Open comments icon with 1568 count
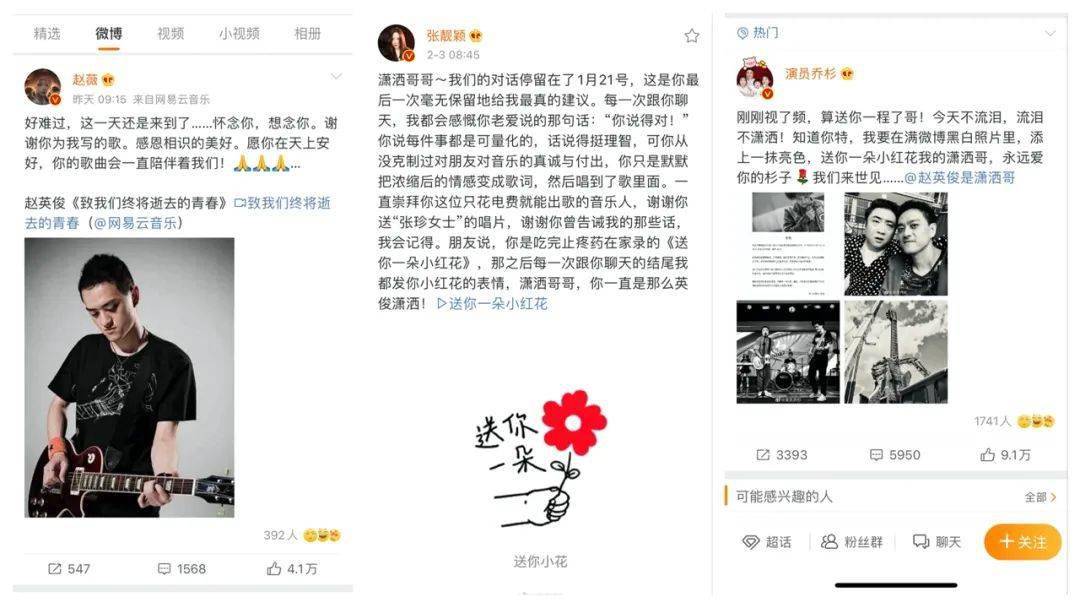Screen dimensions: 1080x608 pyautogui.click(x=164, y=569)
